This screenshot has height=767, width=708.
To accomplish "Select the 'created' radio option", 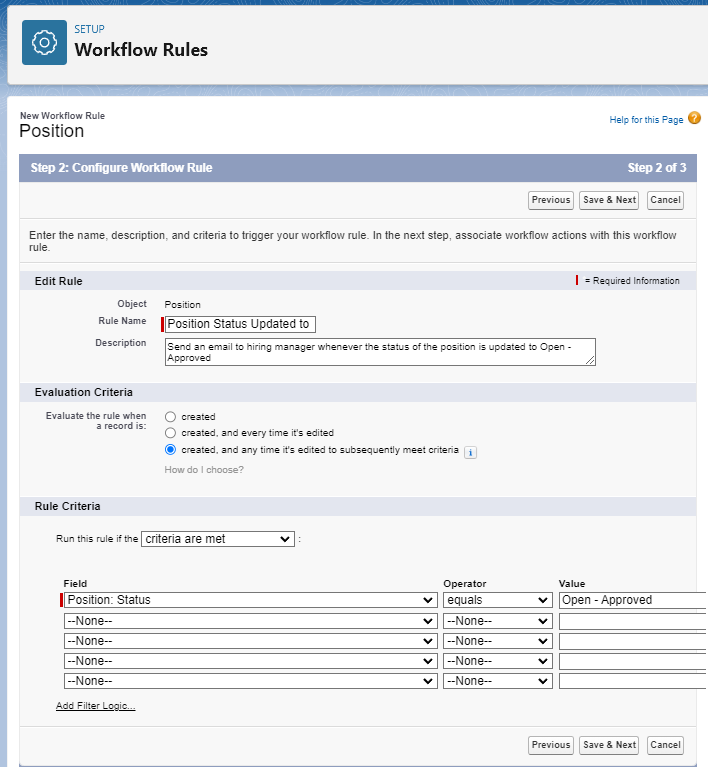I will [171, 416].
